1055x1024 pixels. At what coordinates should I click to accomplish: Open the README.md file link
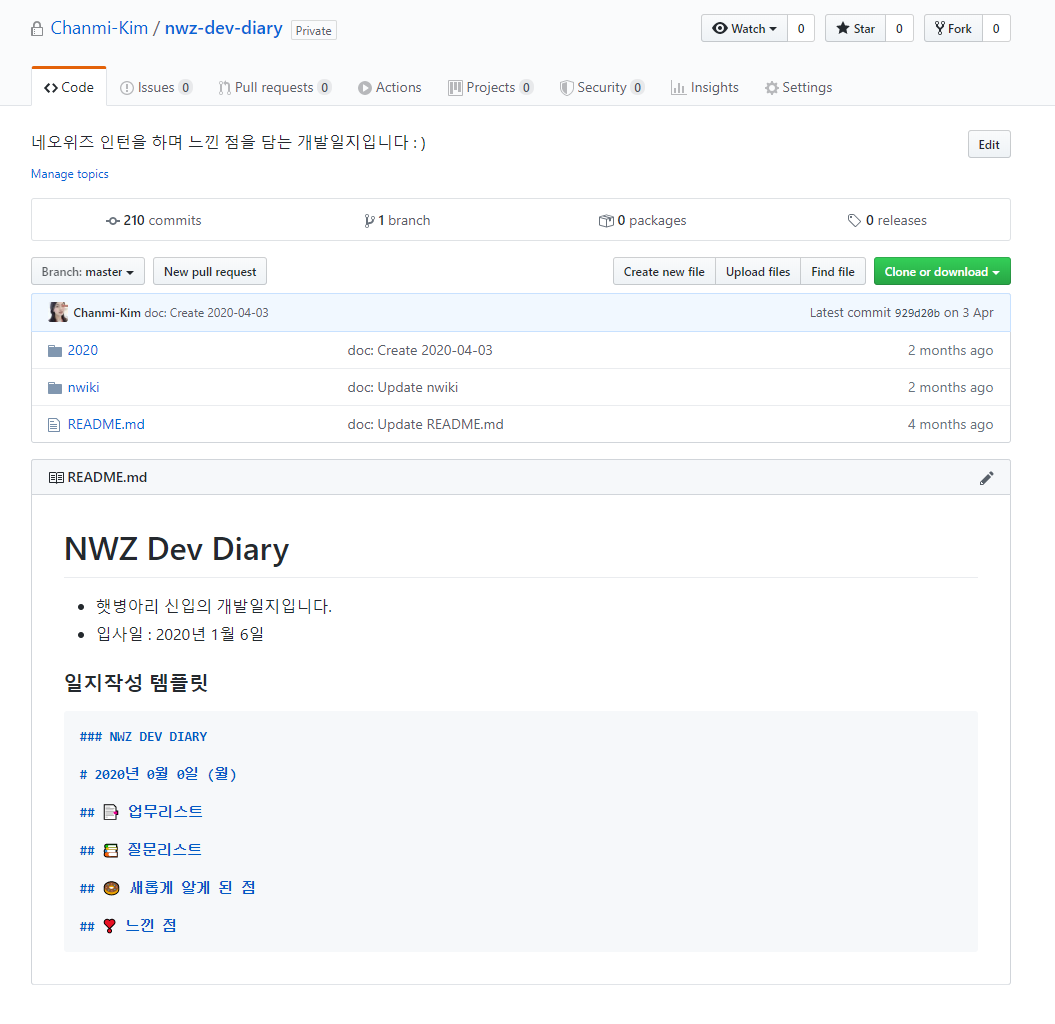(x=106, y=425)
